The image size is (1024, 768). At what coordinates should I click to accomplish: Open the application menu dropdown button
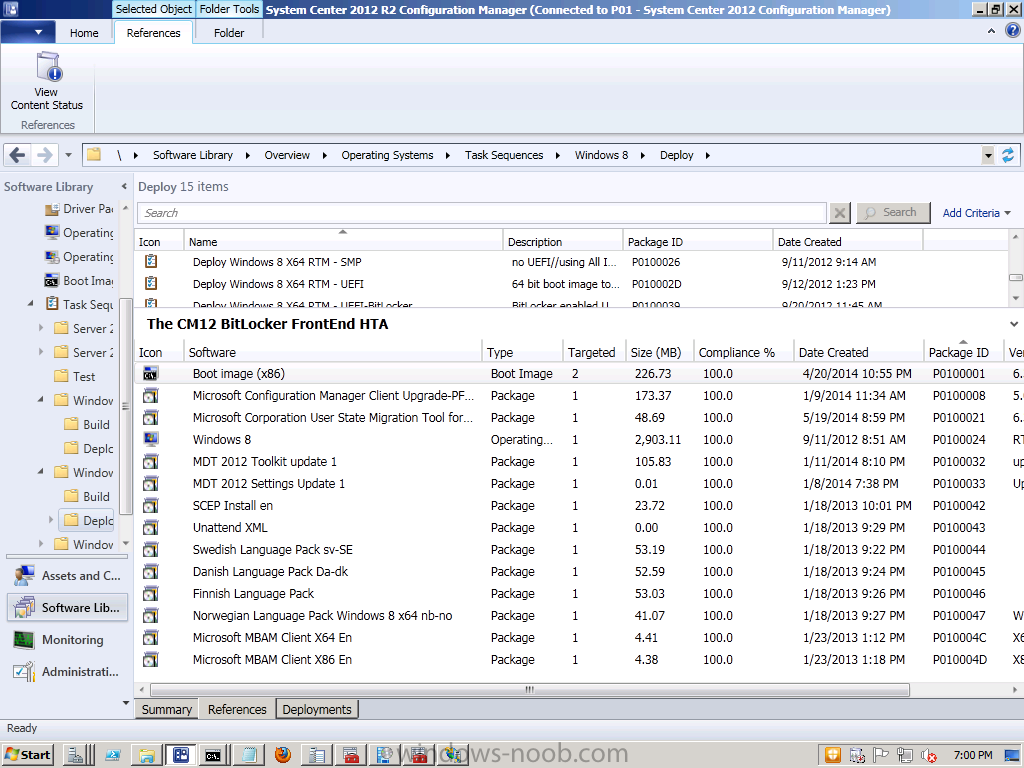tap(27, 32)
